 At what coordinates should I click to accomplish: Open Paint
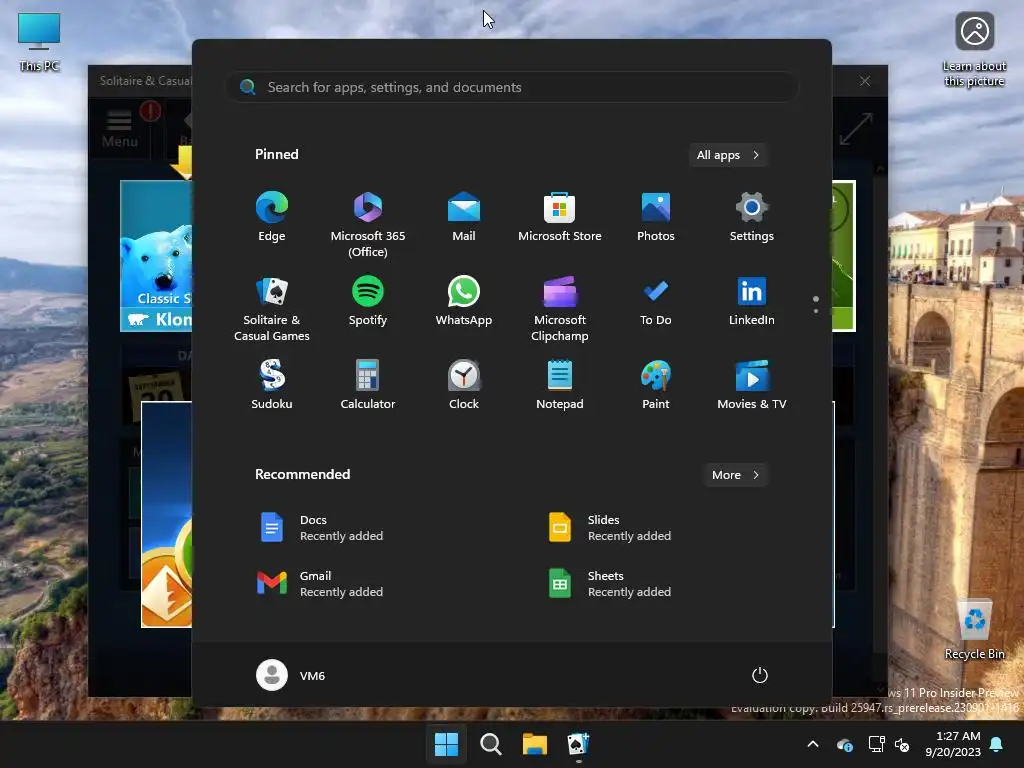pyautogui.click(x=656, y=385)
